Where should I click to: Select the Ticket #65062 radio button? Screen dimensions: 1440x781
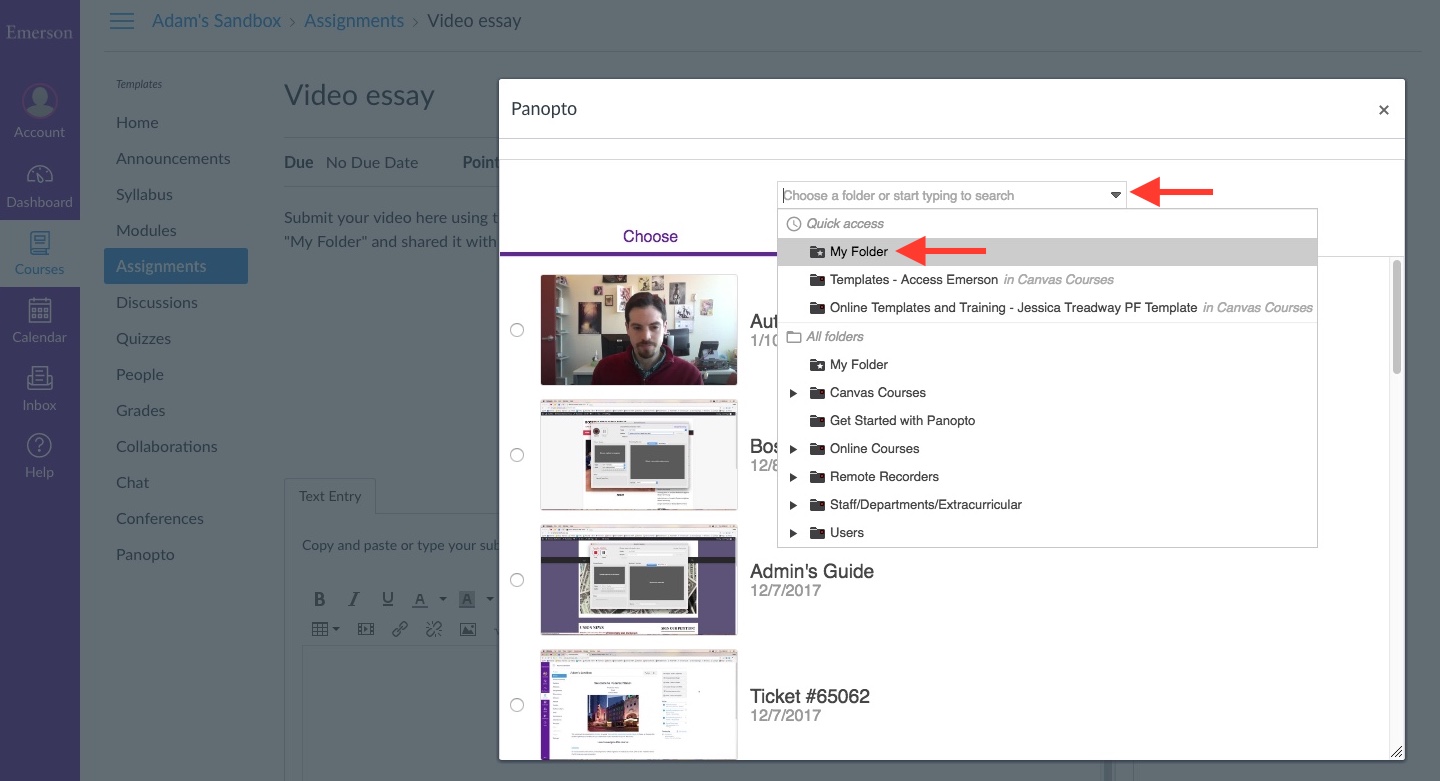(517, 705)
